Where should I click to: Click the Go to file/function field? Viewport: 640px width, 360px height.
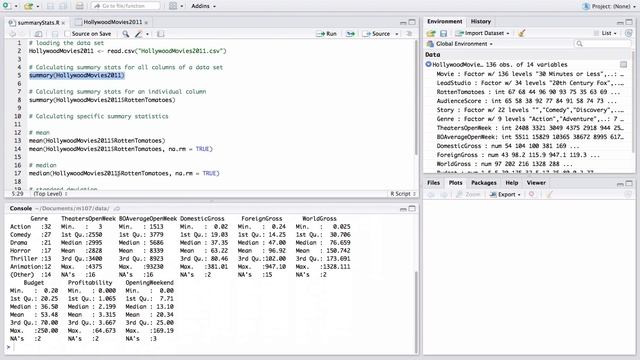[x=125, y=6]
